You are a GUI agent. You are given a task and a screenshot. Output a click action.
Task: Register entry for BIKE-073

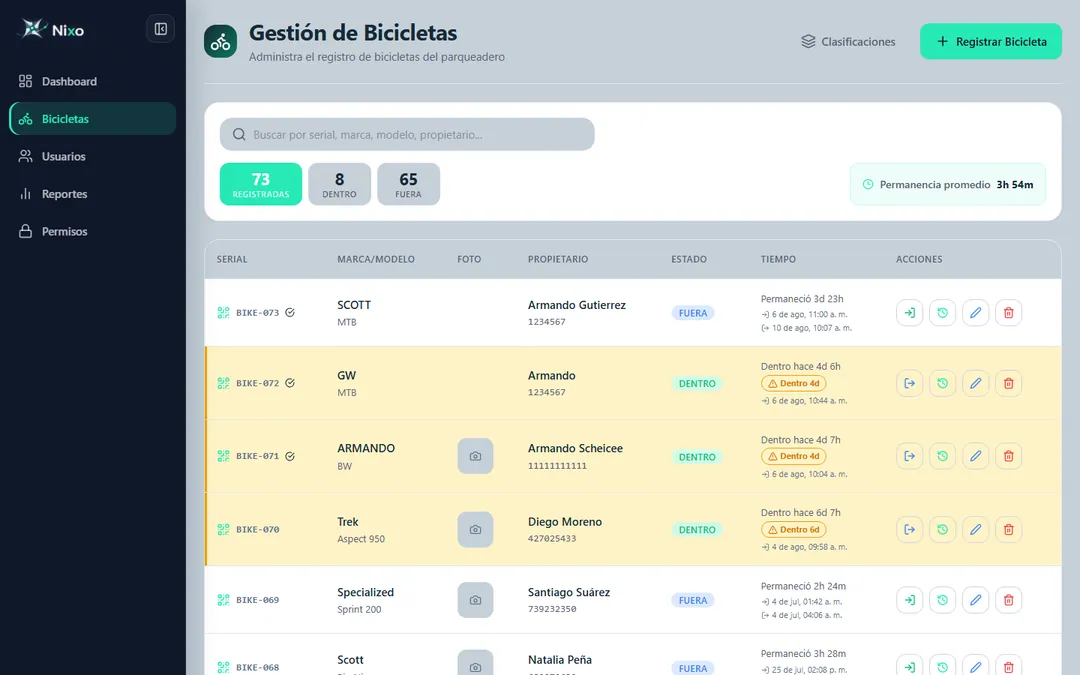[909, 313]
